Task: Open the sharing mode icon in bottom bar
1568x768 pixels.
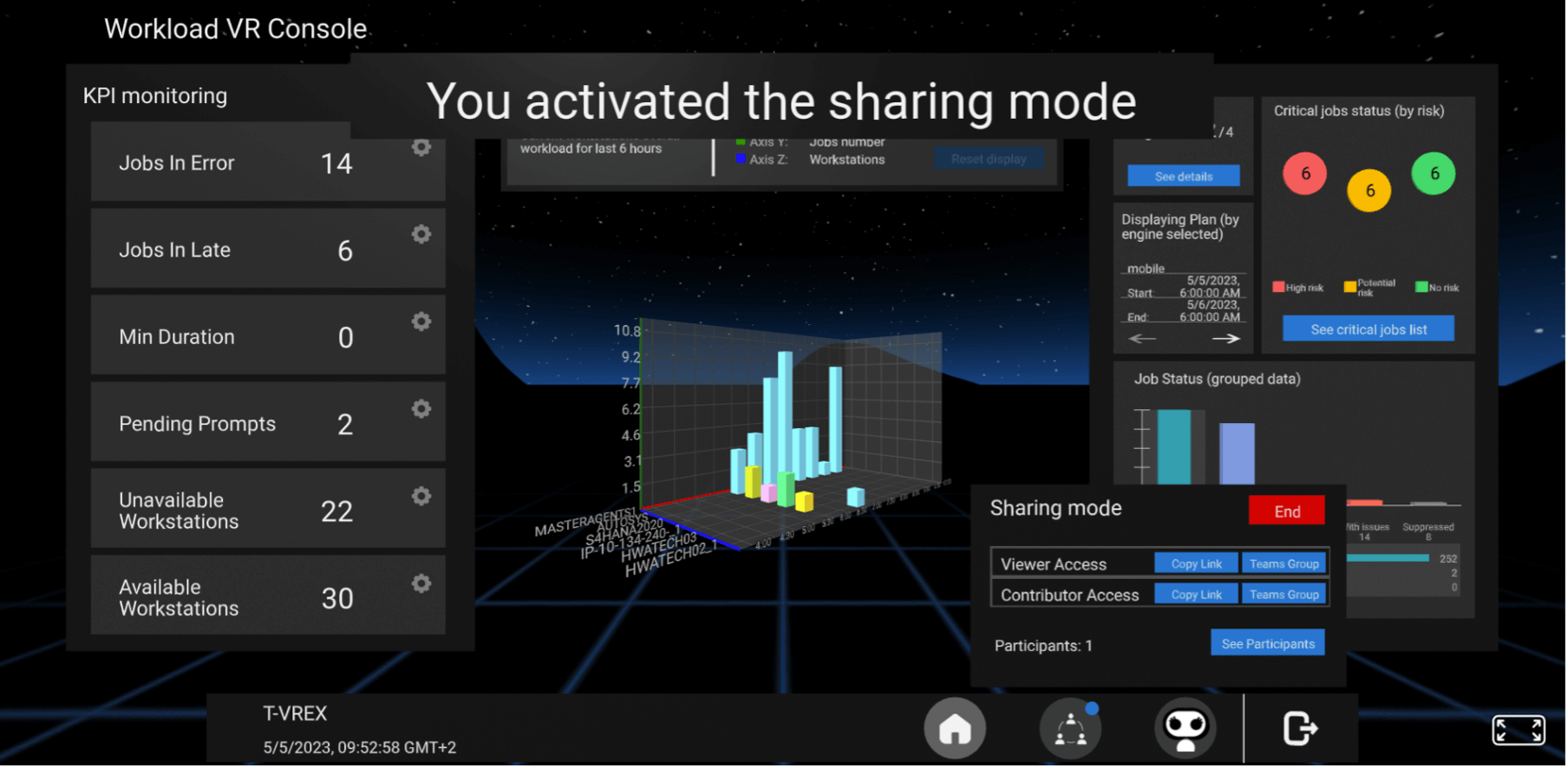Action: pos(1071,728)
